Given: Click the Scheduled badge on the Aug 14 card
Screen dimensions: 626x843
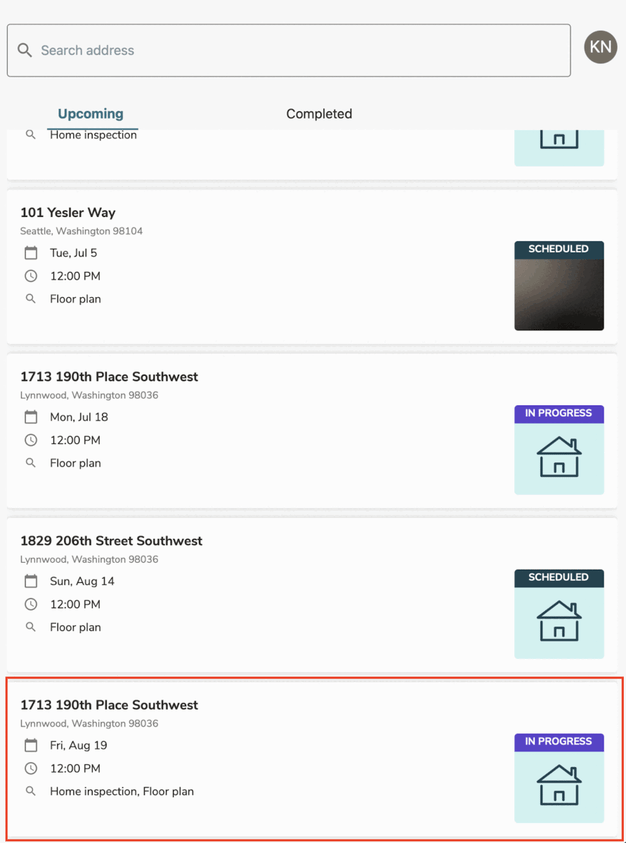Looking at the screenshot, I should tap(559, 577).
